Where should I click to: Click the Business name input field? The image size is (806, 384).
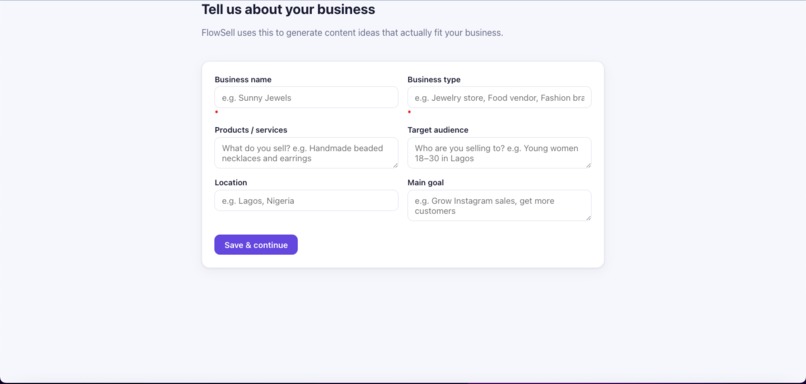click(x=306, y=97)
